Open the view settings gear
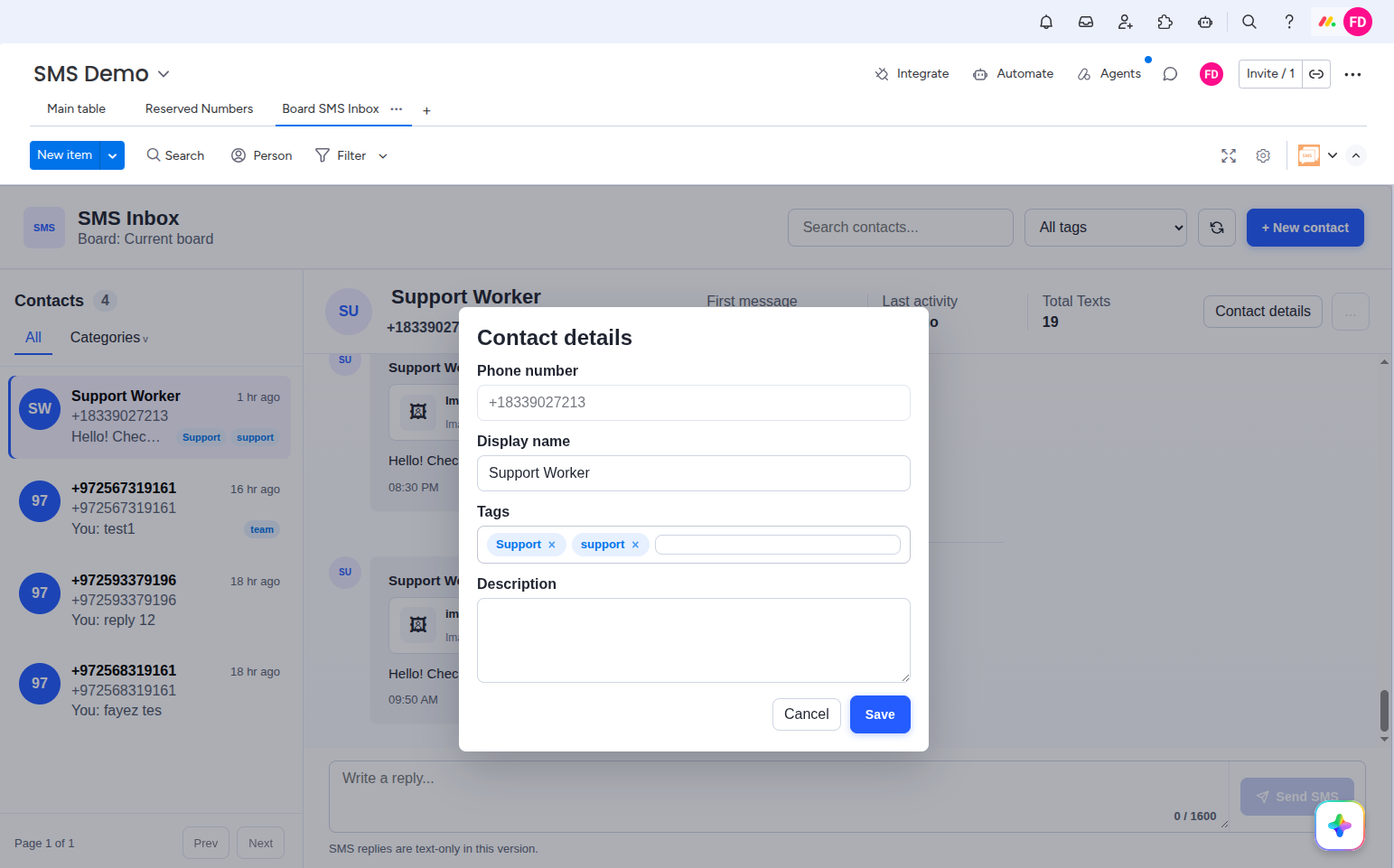This screenshot has width=1394, height=868. pyautogui.click(x=1263, y=155)
